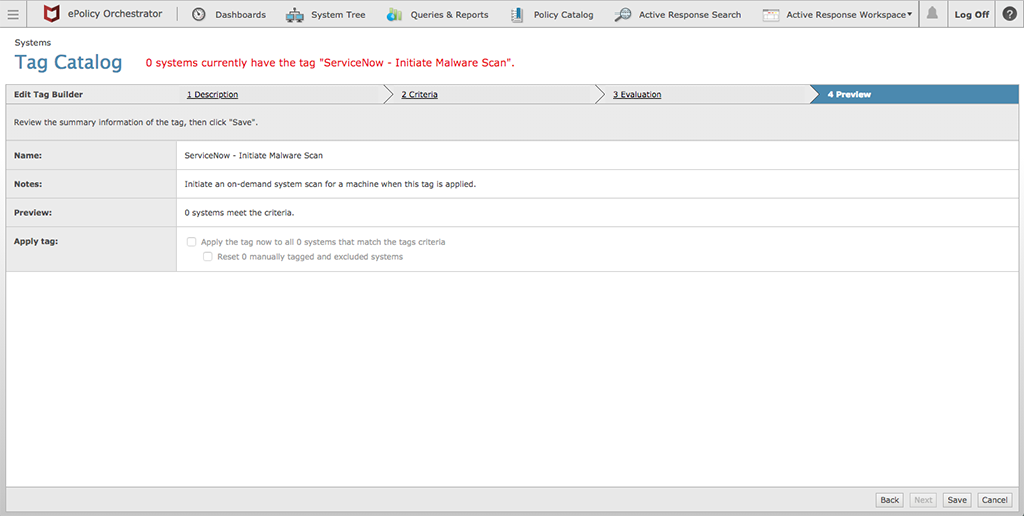This screenshot has height=516, width=1024.
Task: Check Apply the tag now checkbox
Action: (x=191, y=242)
